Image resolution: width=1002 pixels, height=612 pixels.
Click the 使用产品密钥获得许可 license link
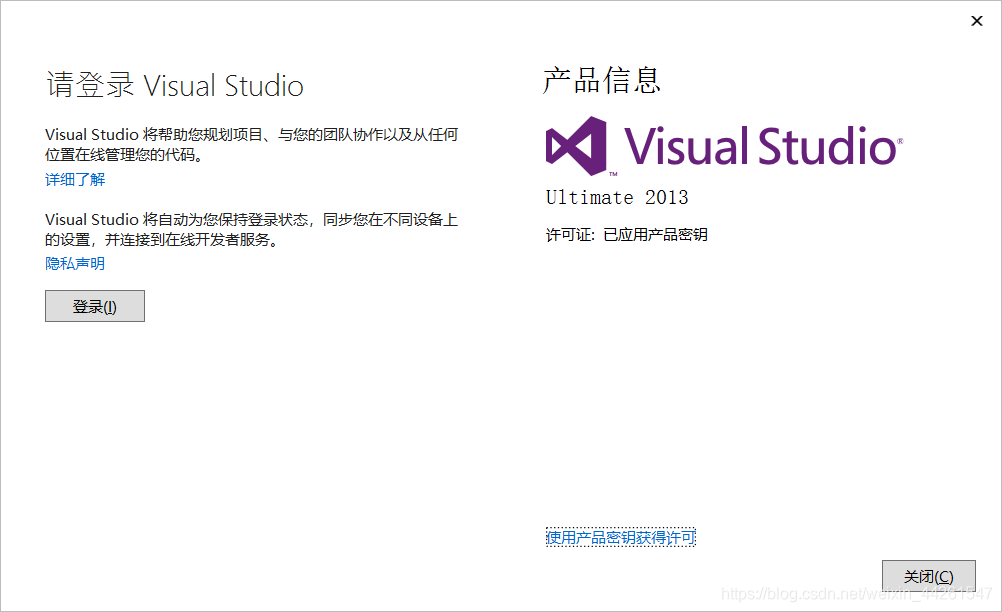click(x=620, y=537)
